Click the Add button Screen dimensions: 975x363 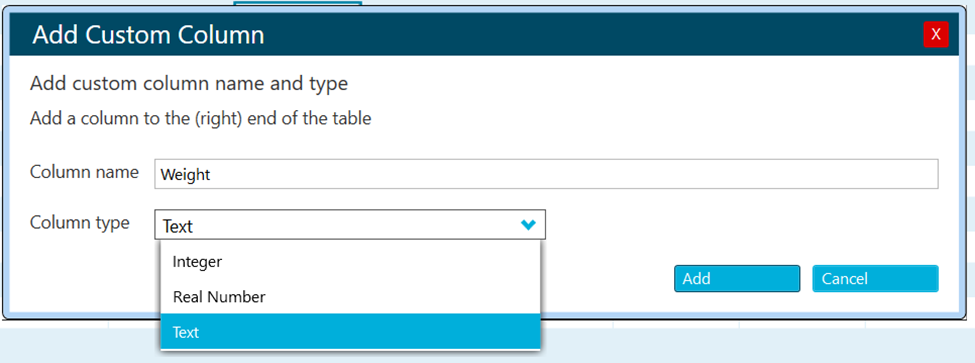tap(737, 278)
